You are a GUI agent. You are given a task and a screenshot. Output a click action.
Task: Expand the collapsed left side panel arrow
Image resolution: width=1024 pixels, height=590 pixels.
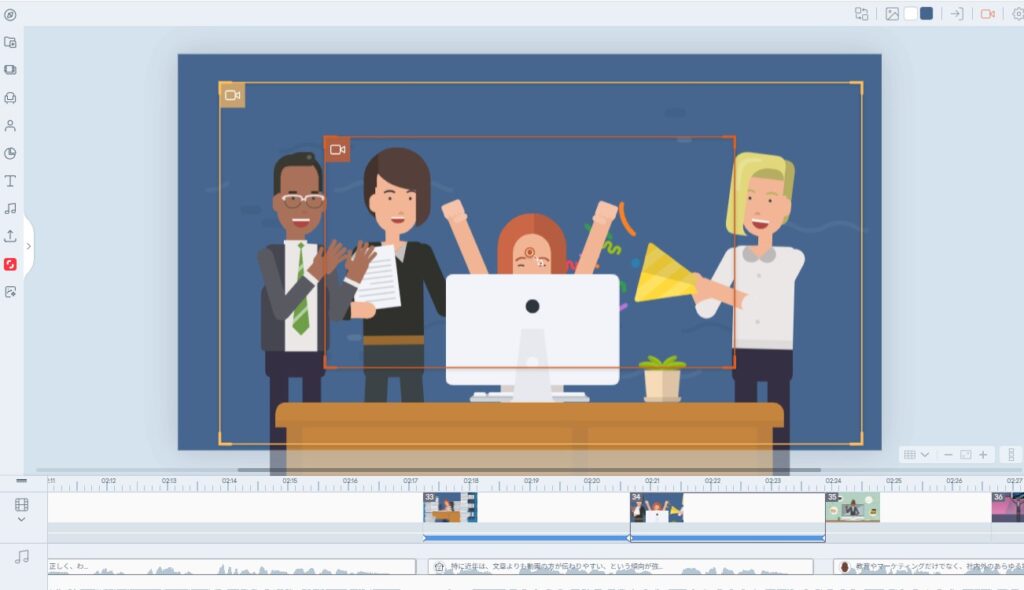coord(29,246)
